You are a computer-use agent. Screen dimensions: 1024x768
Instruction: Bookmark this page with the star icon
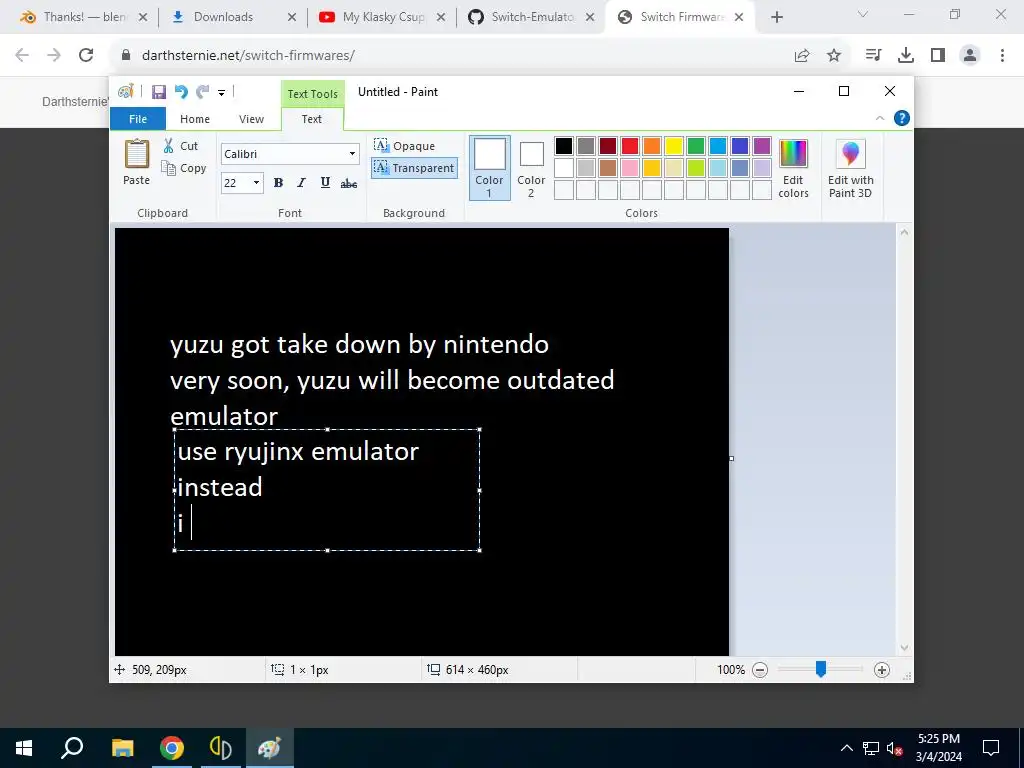[x=834, y=56]
